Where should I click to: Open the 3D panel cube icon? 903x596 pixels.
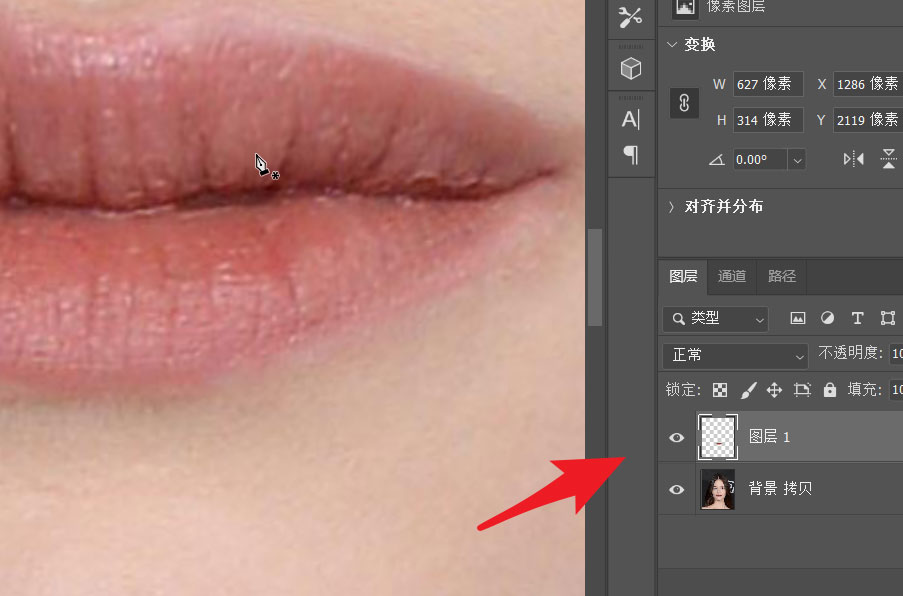pyautogui.click(x=631, y=69)
